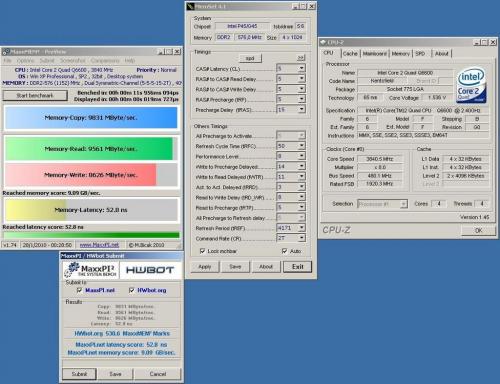Click Exit in MemSet
500x384 pixels.
pyautogui.click(x=297, y=266)
